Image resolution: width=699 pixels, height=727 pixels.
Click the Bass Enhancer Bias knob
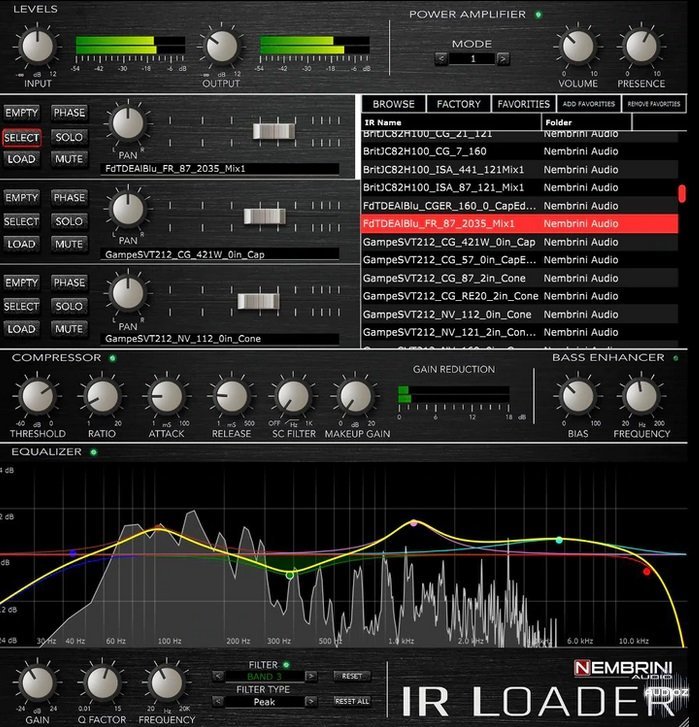coord(578,397)
